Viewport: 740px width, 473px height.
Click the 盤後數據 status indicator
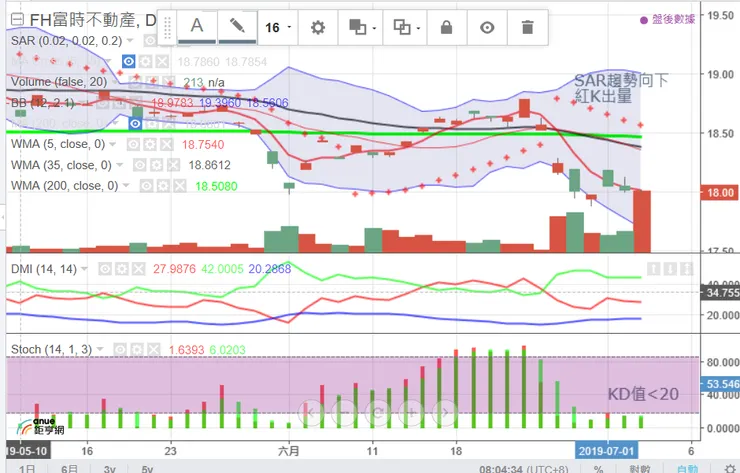667,19
